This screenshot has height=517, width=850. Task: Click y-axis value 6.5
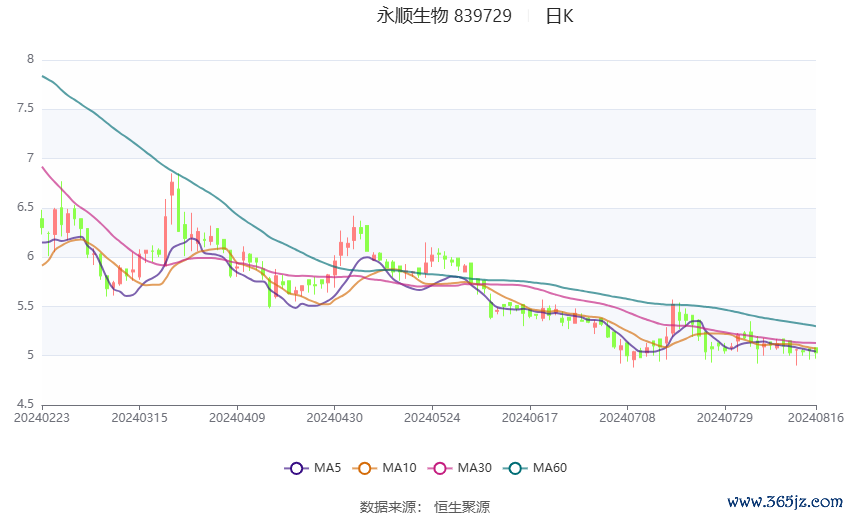point(25,207)
